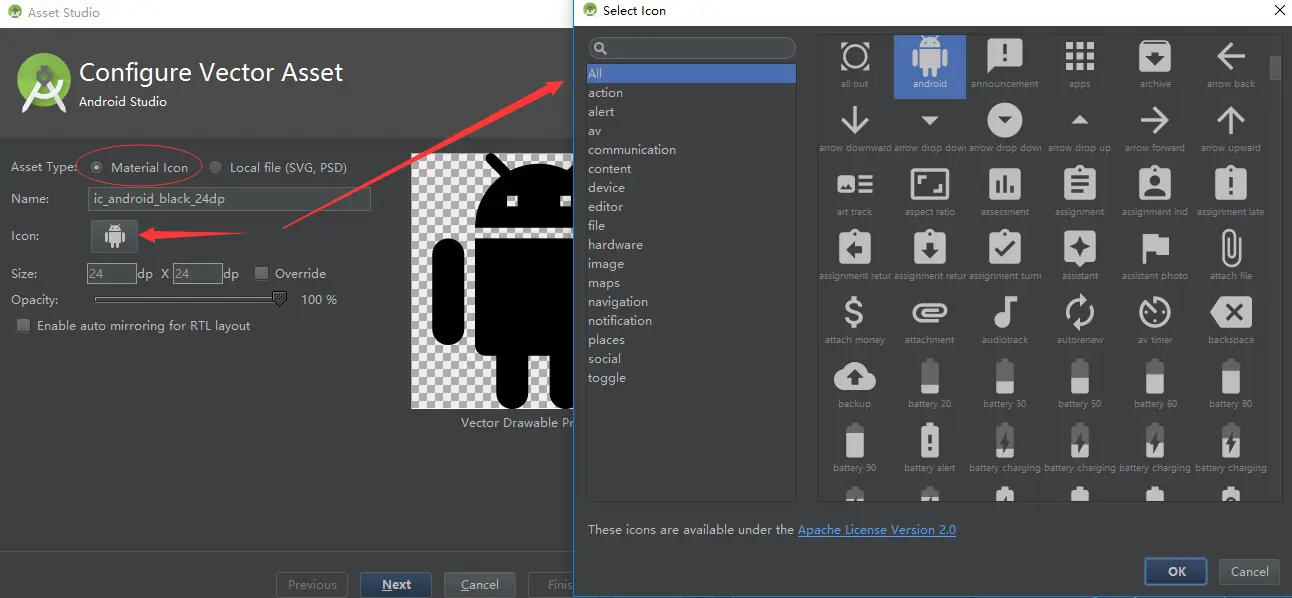Click the width size field

coord(112,273)
